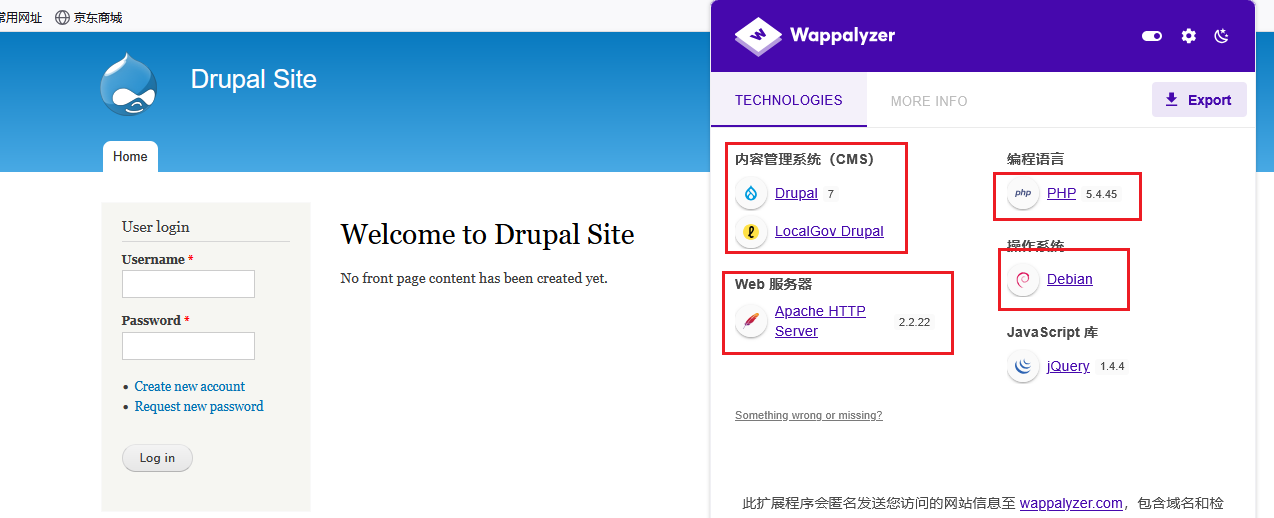Image resolution: width=1274 pixels, height=518 pixels.
Task: Click 'Something wrong or missing?' link
Action: pos(809,415)
